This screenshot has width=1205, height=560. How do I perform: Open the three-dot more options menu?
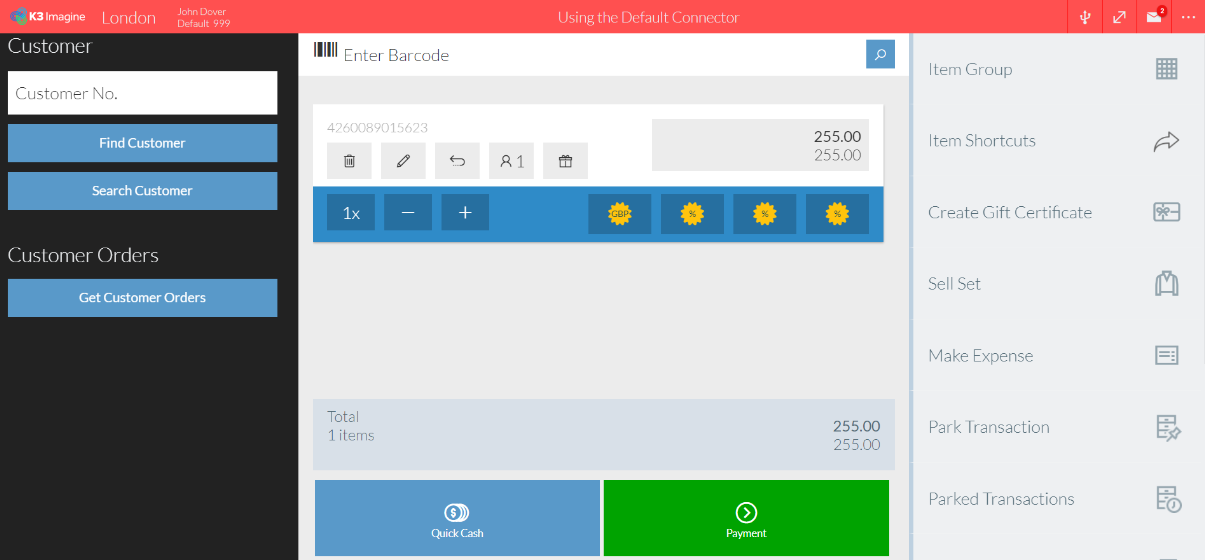point(1188,17)
